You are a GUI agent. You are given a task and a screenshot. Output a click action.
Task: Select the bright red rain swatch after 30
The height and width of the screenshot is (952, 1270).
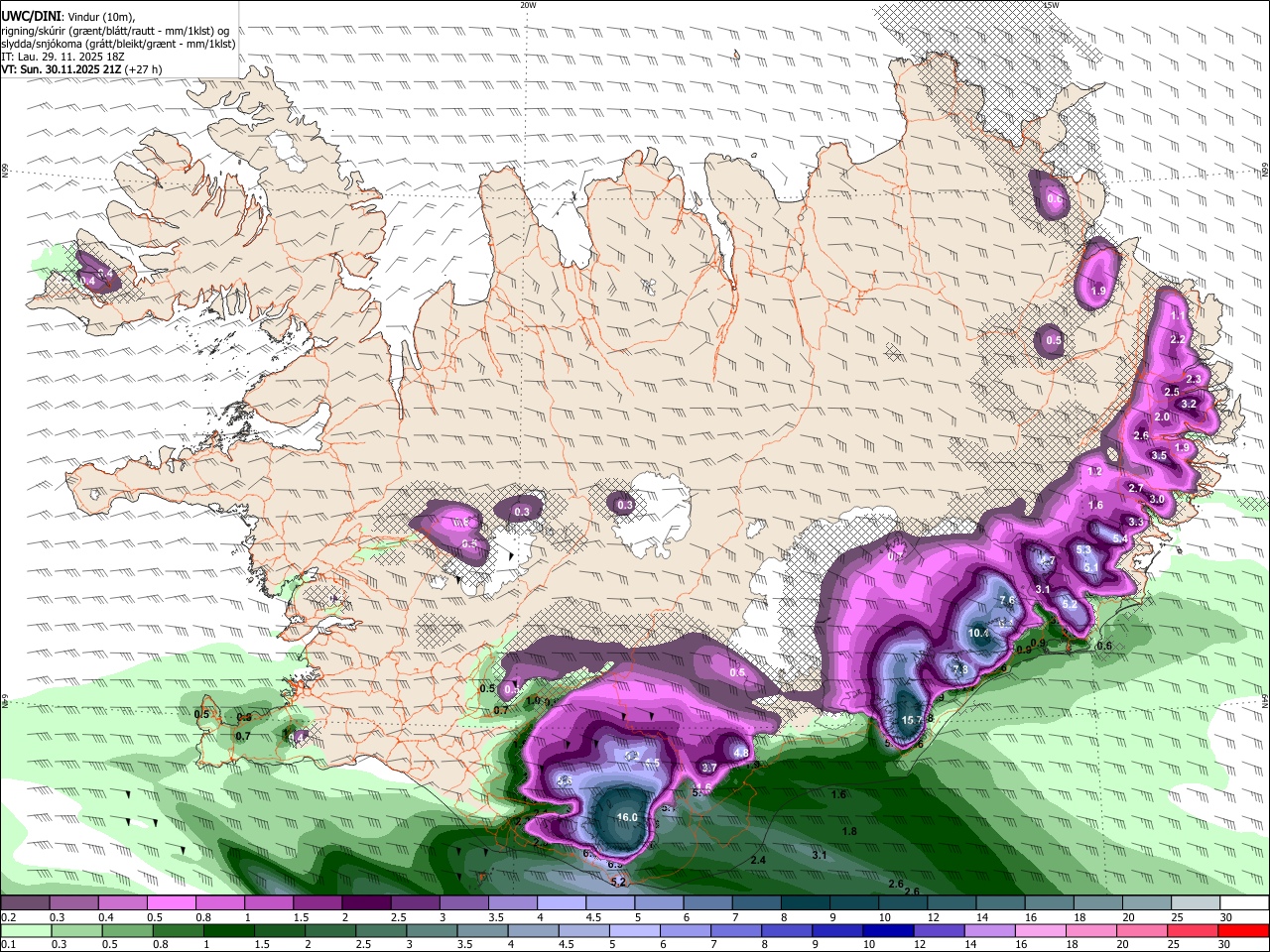pos(1245,930)
